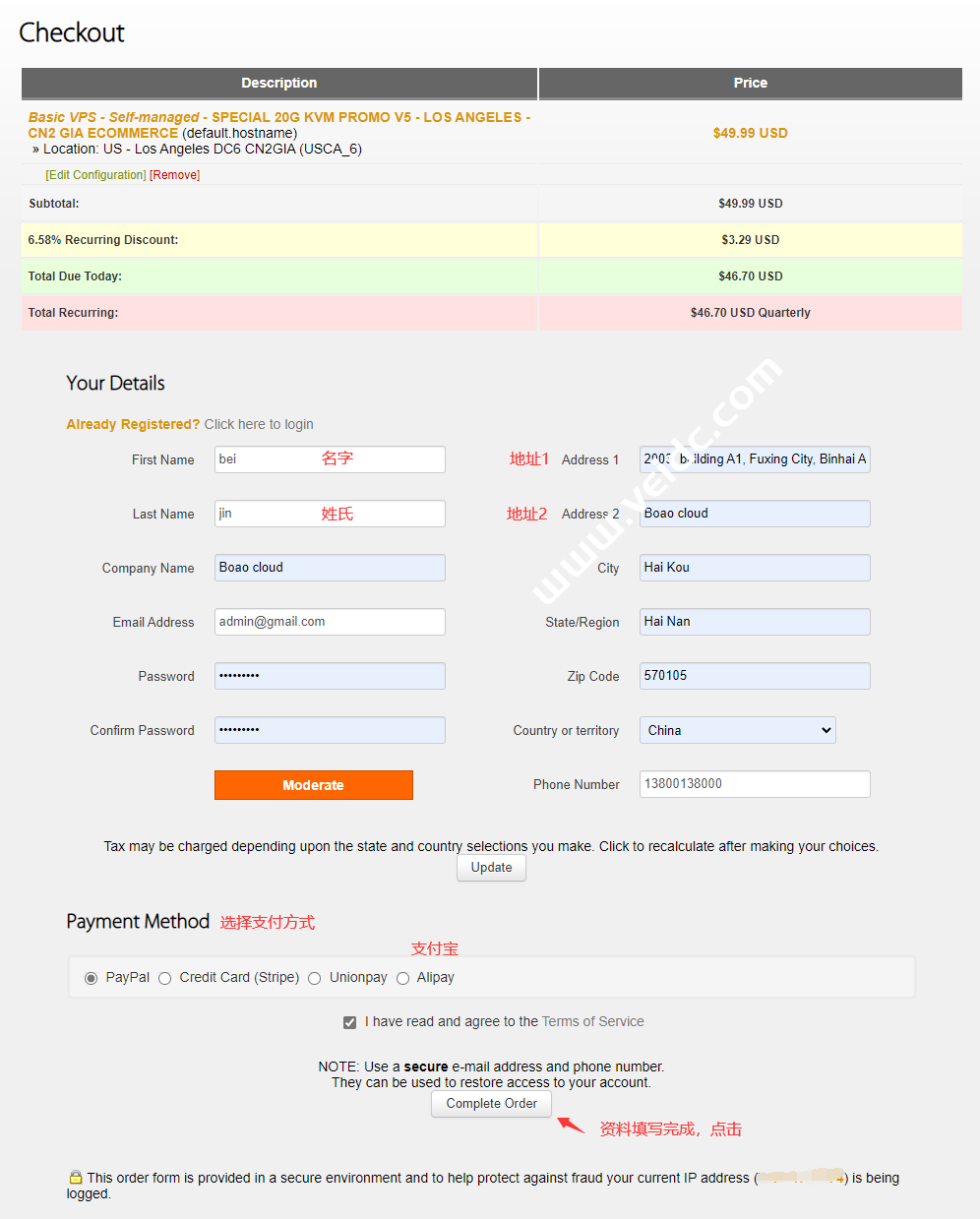The image size is (980, 1219).
Task: Click the Address 2 input field
Action: [755, 514]
